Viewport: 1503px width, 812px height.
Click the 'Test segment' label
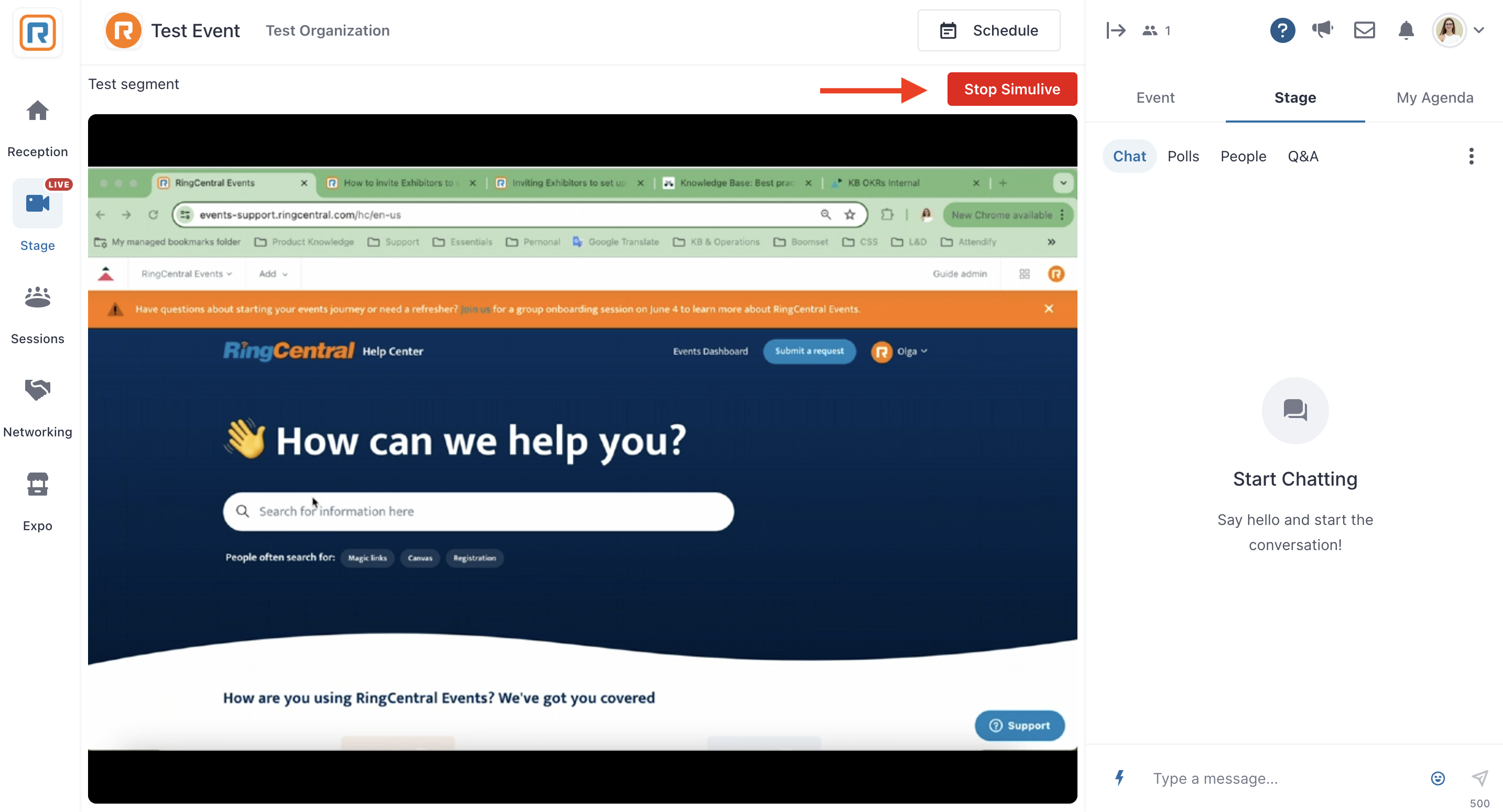pyautogui.click(x=134, y=84)
